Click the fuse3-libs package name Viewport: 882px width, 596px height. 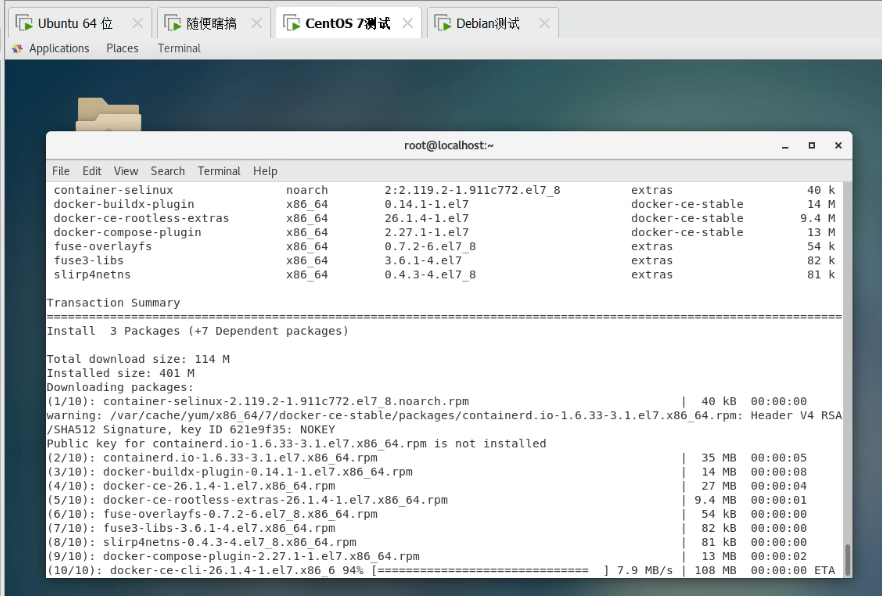[x=88, y=260]
